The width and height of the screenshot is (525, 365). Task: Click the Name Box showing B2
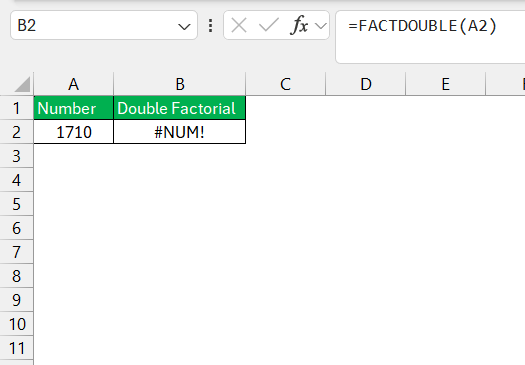(104, 25)
